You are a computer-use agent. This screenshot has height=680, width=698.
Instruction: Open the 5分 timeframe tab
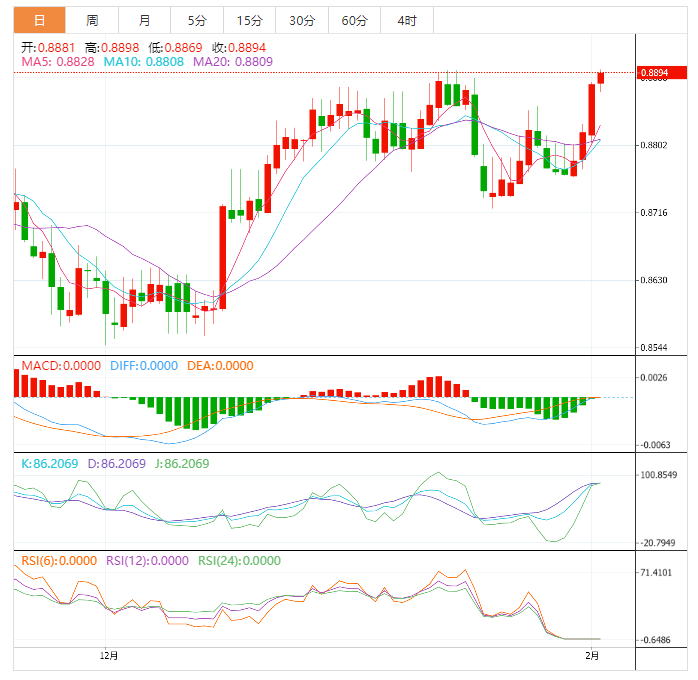(x=197, y=20)
